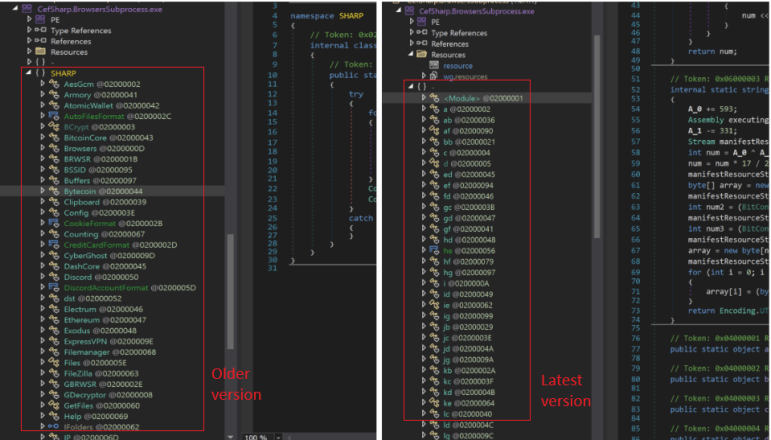Click the class icon beside Discord
Screen dimensions: 771x440
pos(54,277)
